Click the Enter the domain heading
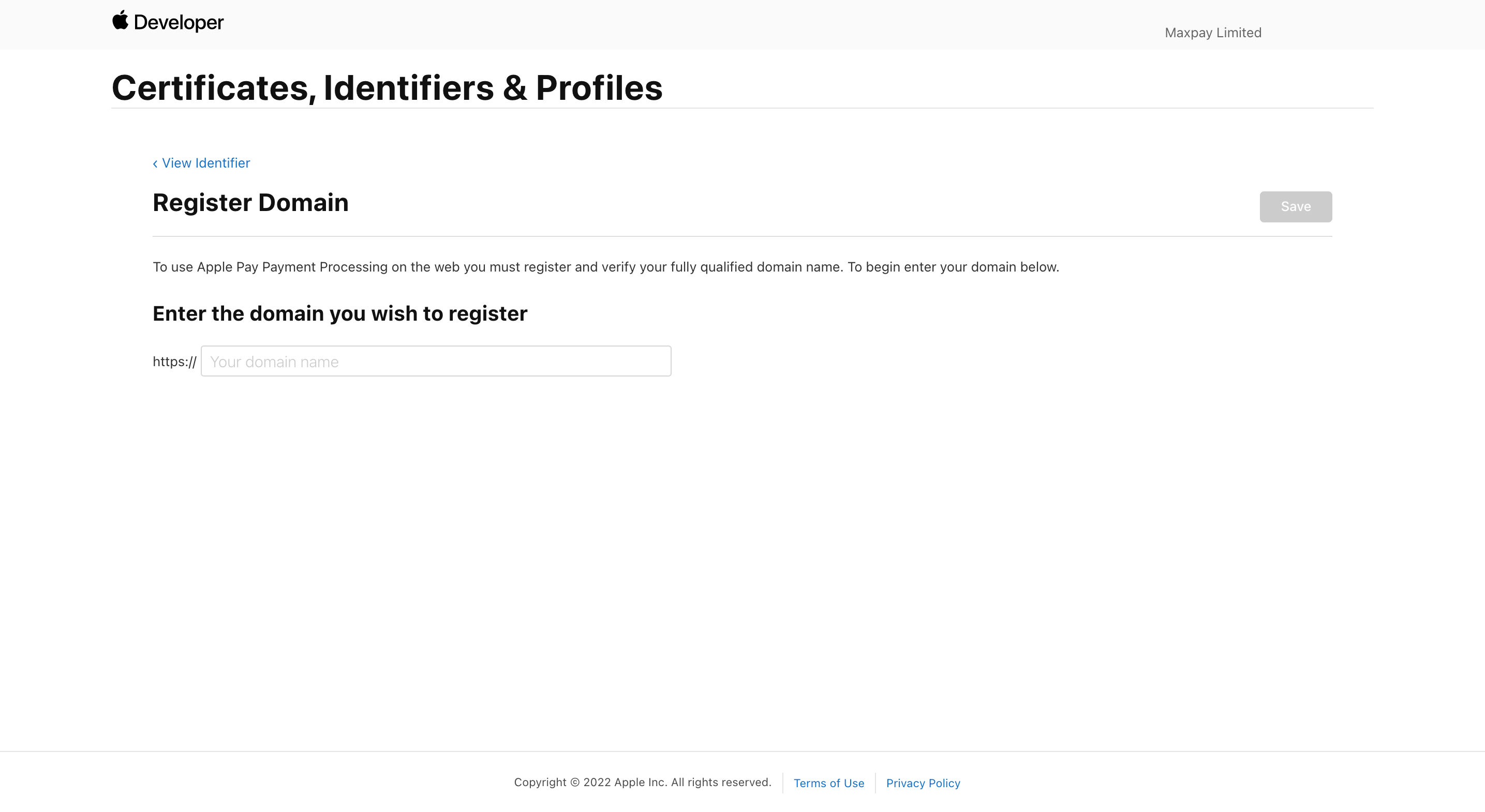This screenshot has width=1485, height=812. (339, 313)
